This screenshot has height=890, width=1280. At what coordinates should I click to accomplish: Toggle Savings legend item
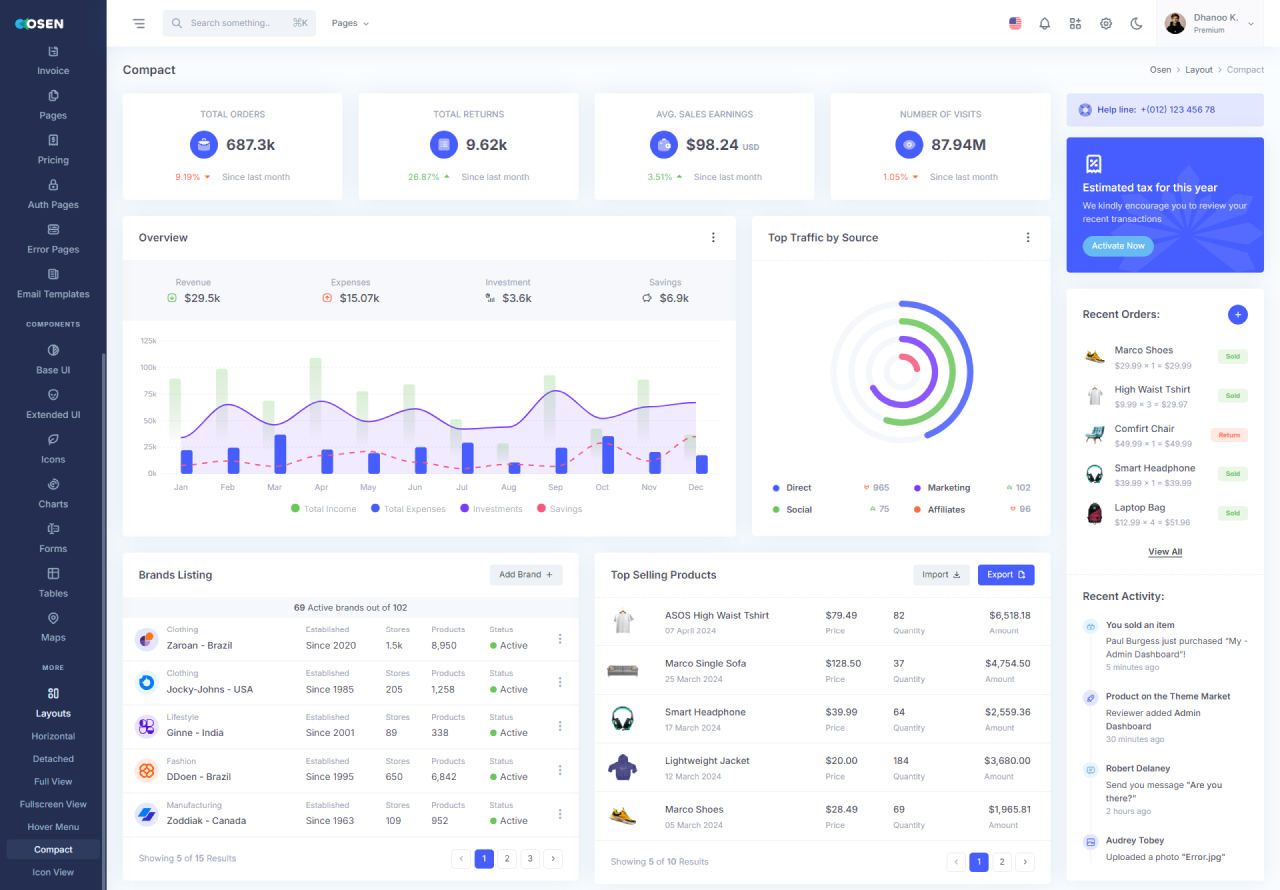tap(559, 509)
